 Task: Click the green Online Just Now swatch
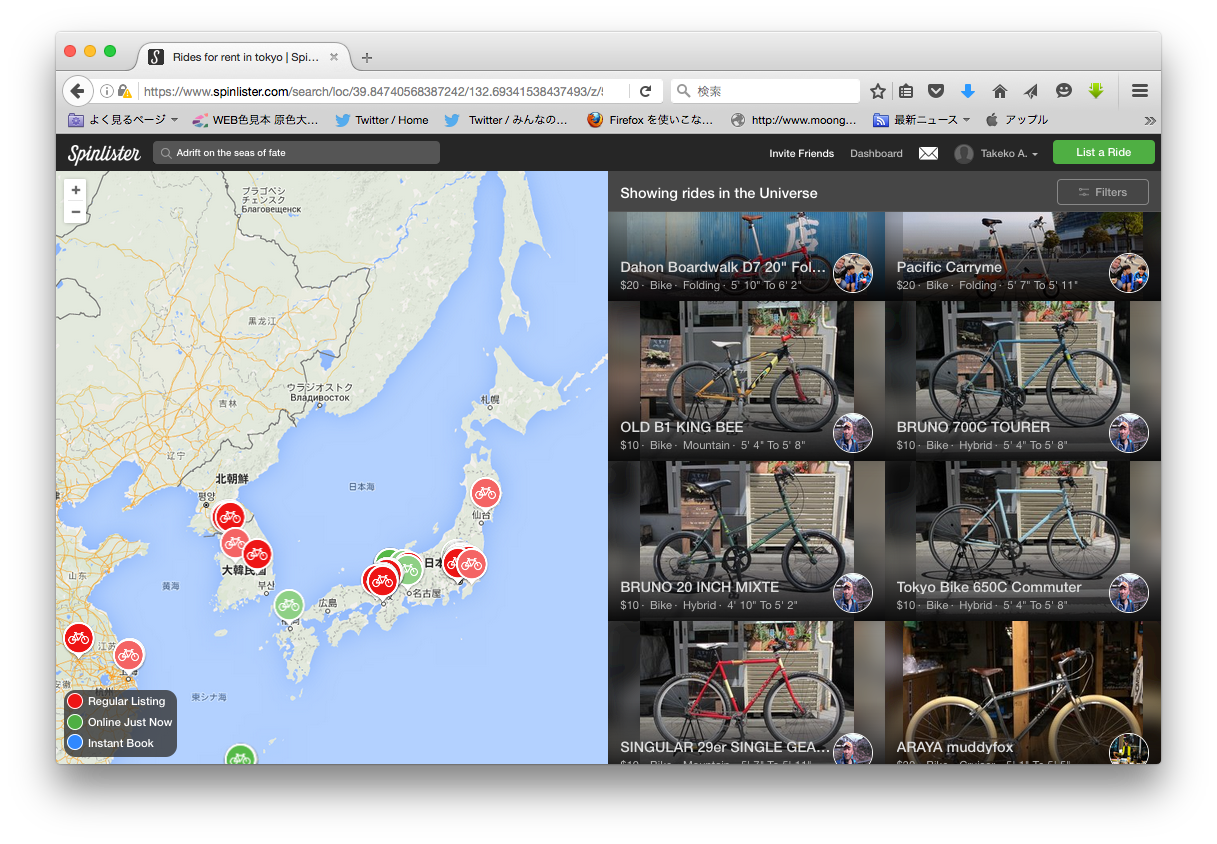(75, 722)
